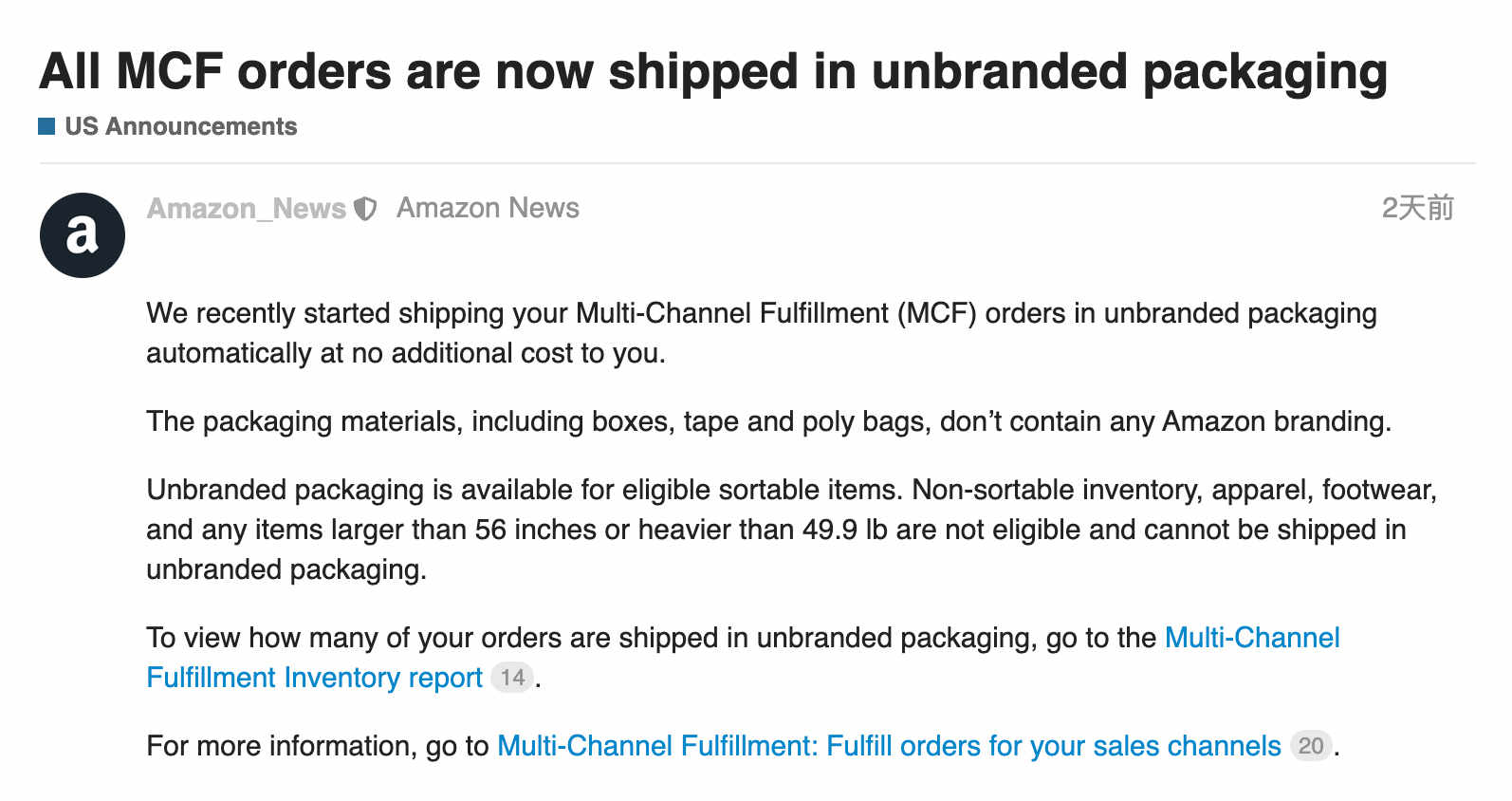Select the US Announcements category

[x=168, y=126]
